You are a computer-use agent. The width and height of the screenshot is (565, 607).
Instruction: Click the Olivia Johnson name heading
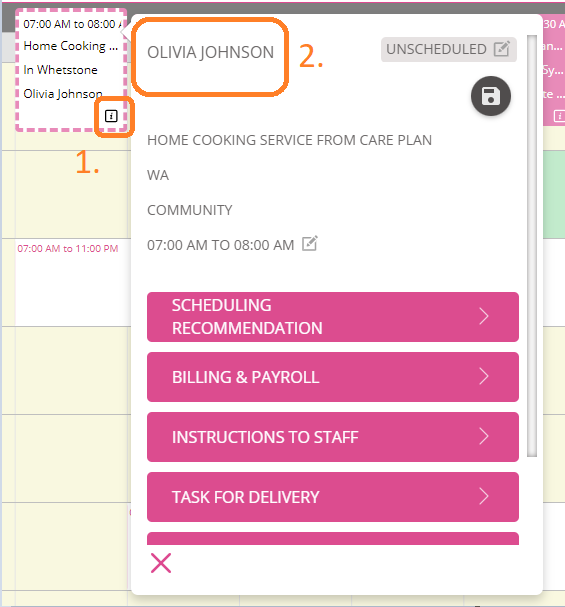(211, 52)
